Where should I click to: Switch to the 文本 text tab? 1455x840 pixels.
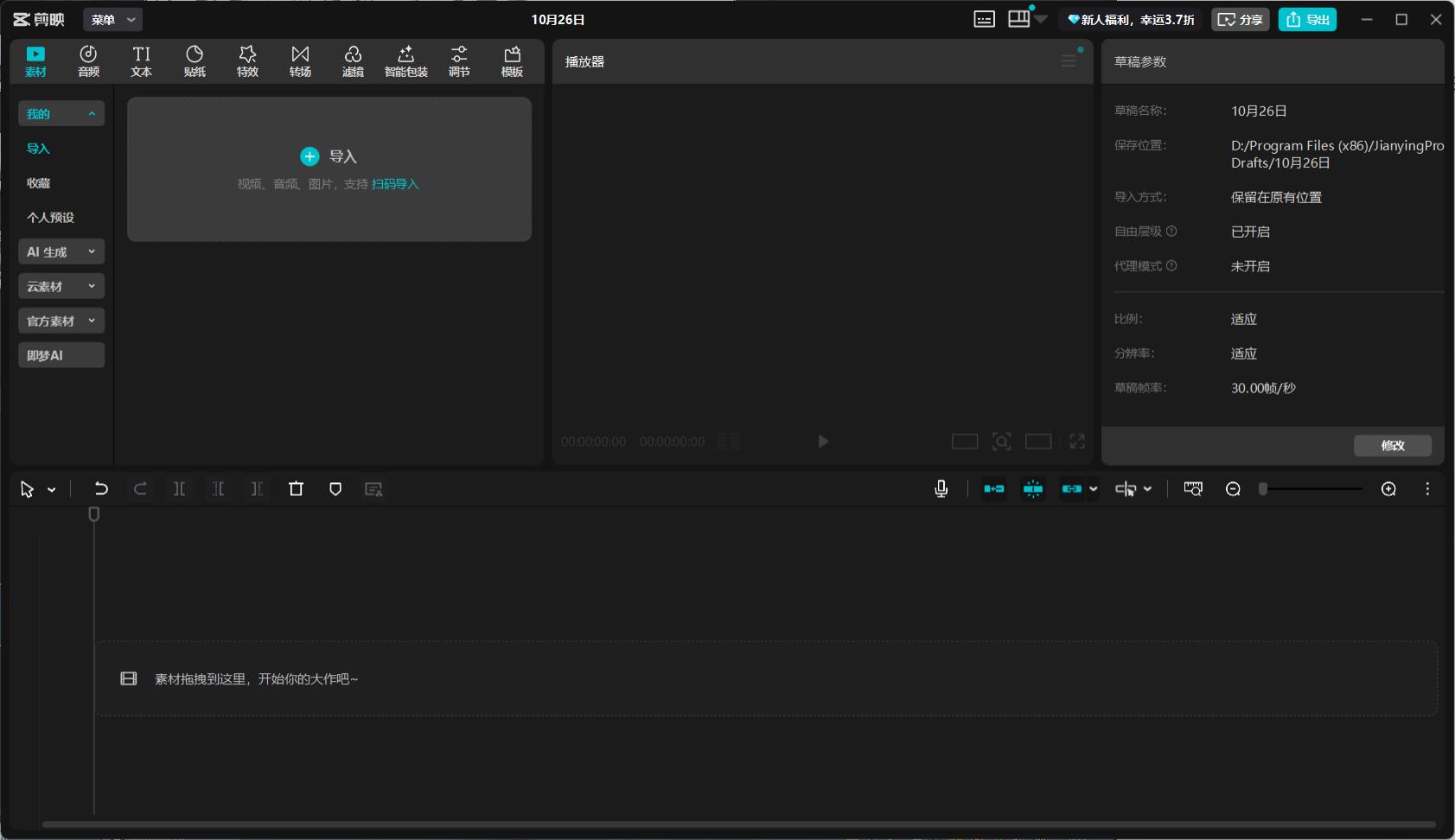(x=141, y=61)
